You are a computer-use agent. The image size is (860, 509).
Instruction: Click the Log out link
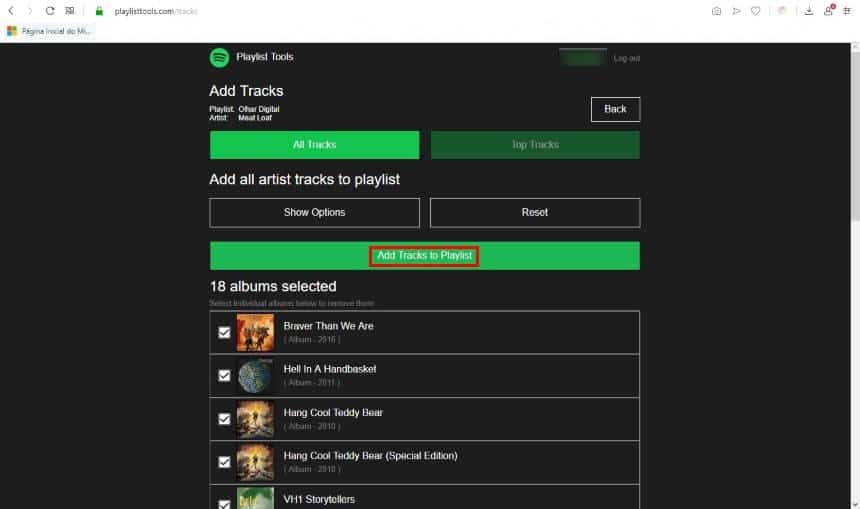pos(627,58)
